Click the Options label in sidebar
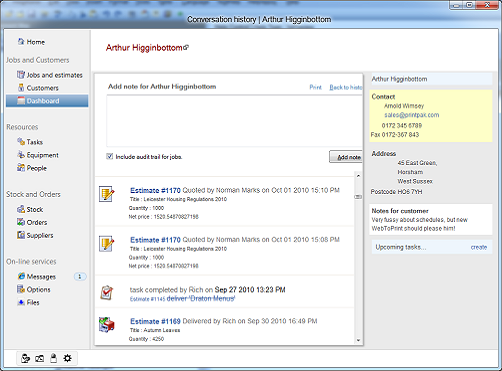 click(38, 290)
